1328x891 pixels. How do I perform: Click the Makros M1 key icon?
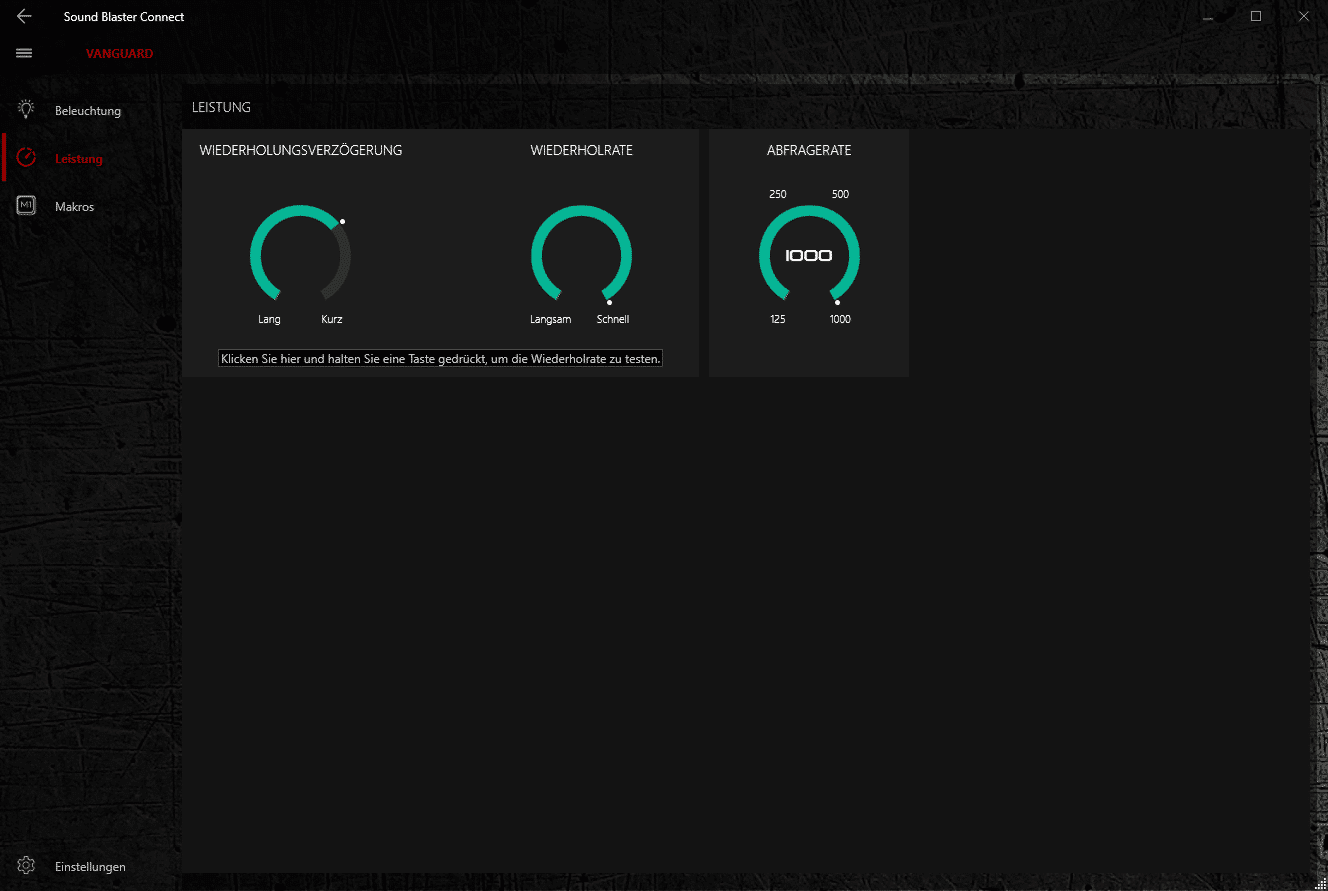26,206
